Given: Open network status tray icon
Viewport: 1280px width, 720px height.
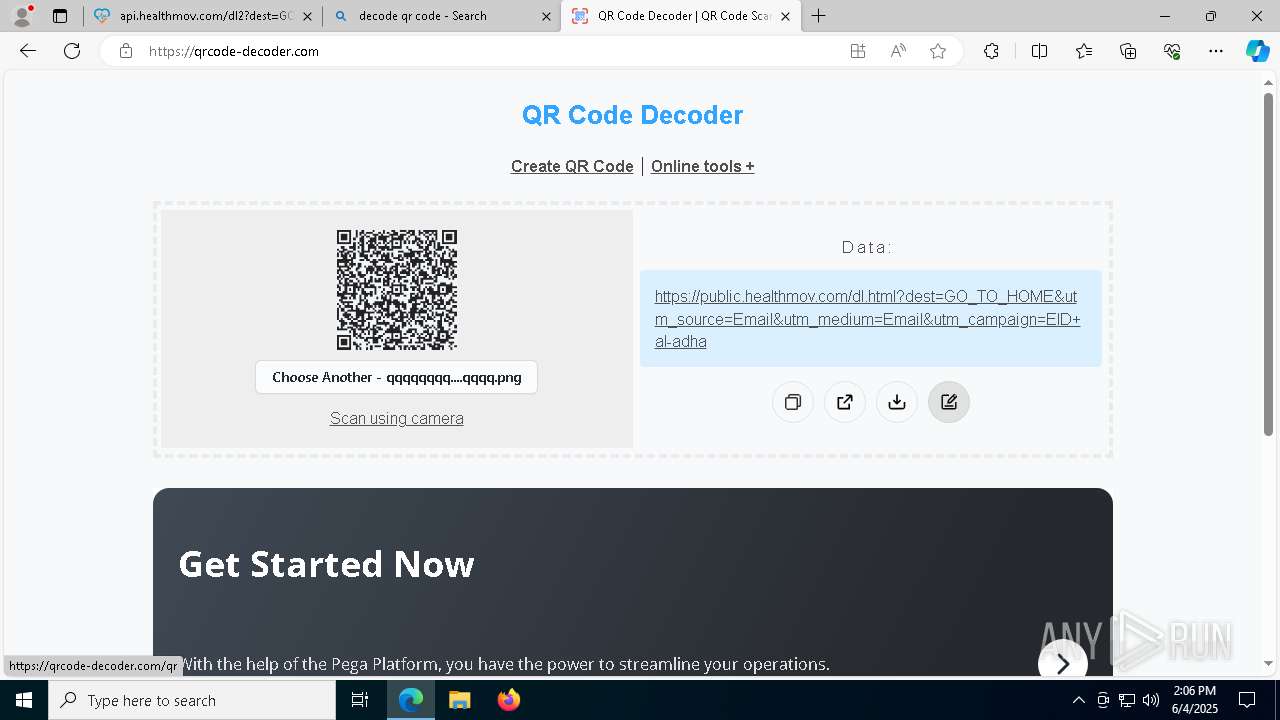Looking at the screenshot, I should coord(1126,700).
